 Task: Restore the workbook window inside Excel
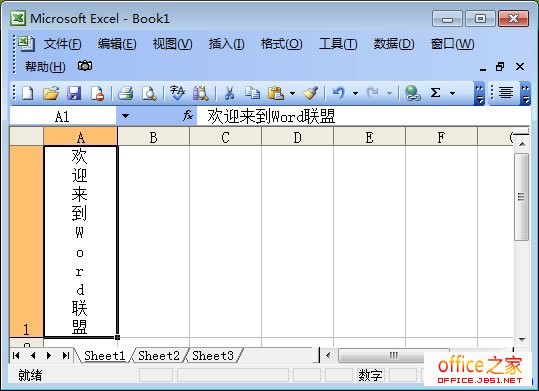[x=500, y=66]
